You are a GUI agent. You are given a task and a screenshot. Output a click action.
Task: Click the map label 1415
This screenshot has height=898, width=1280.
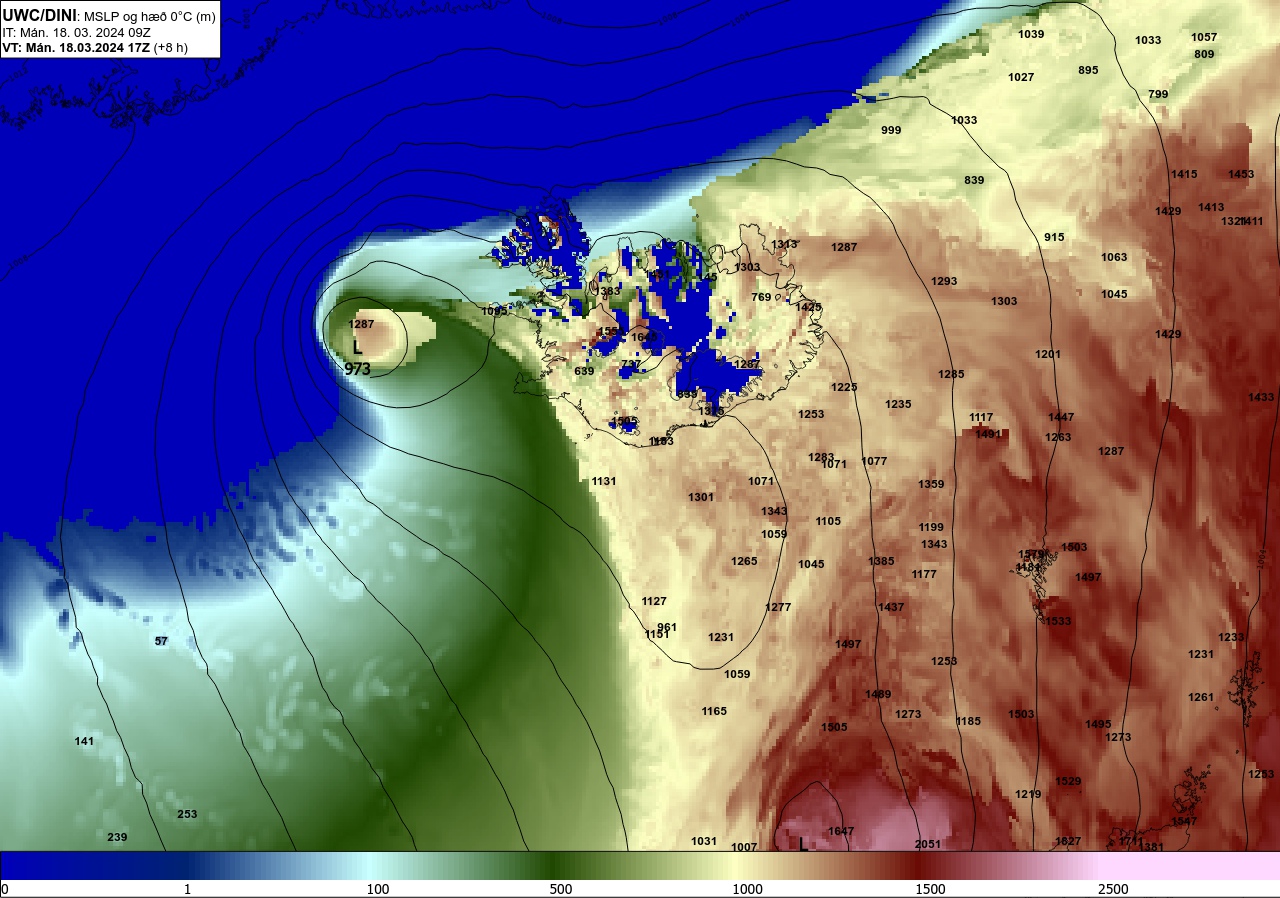[x=1184, y=174]
